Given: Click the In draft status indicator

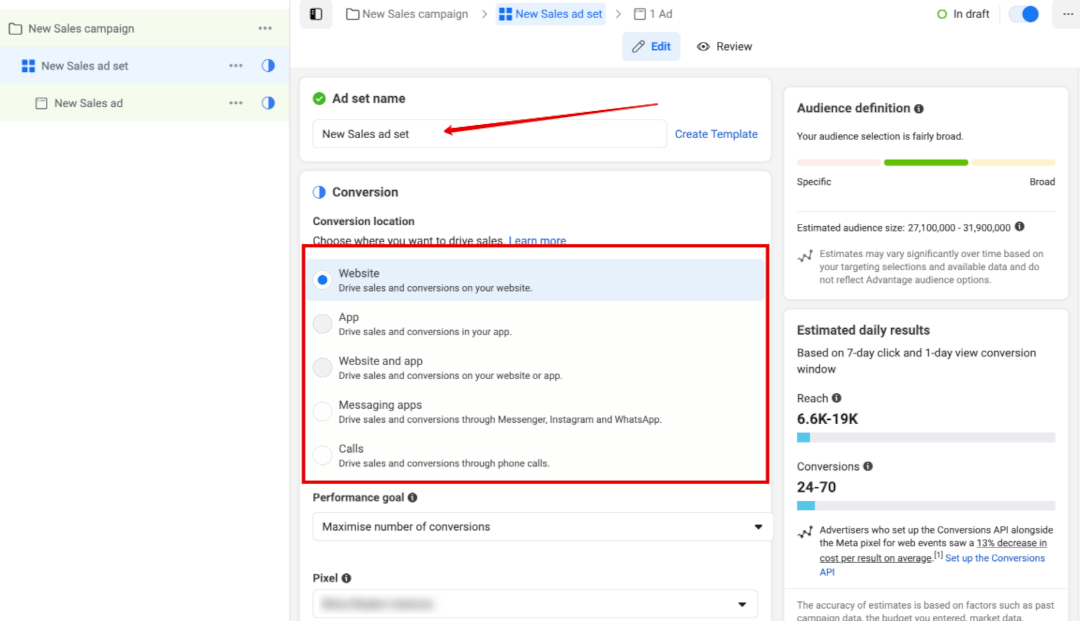Looking at the screenshot, I should pyautogui.click(x=963, y=14).
